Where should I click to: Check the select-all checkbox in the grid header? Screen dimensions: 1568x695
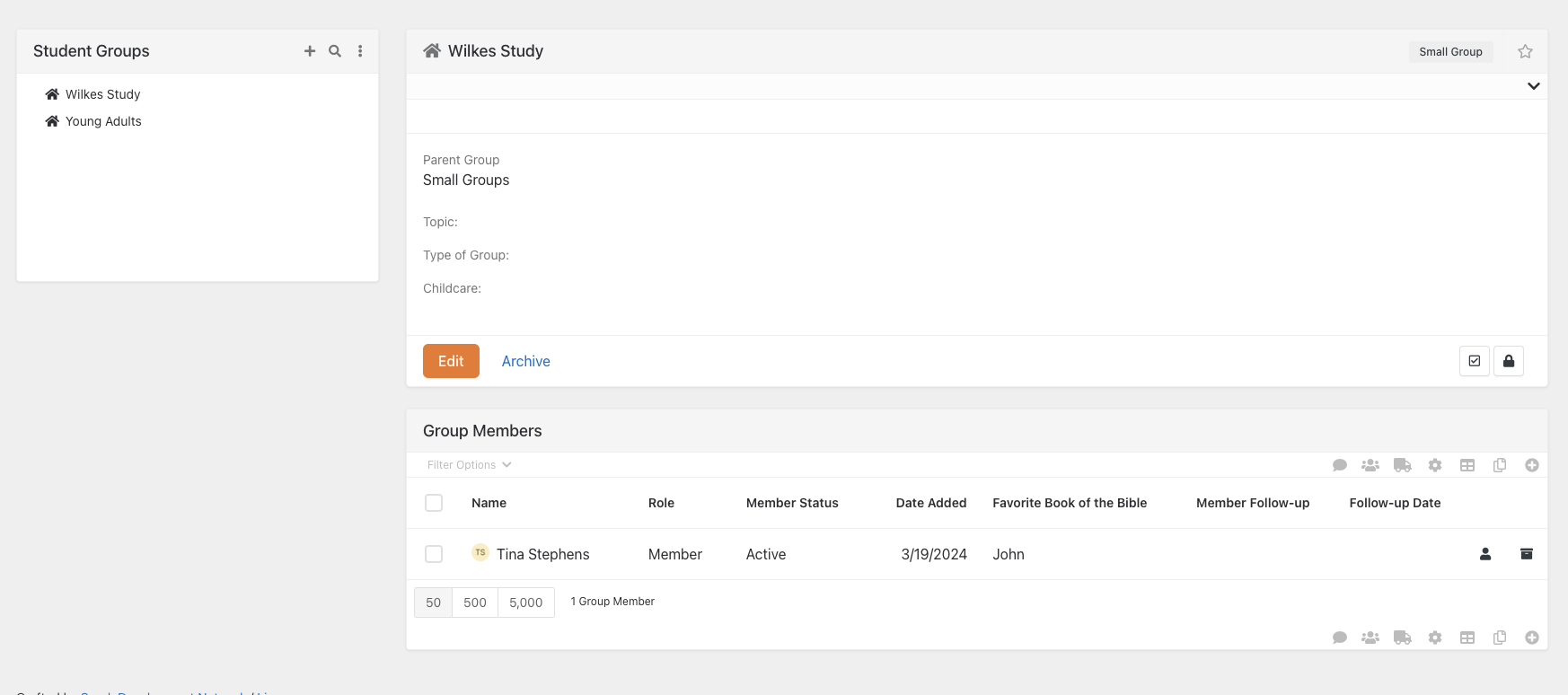pos(434,503)
